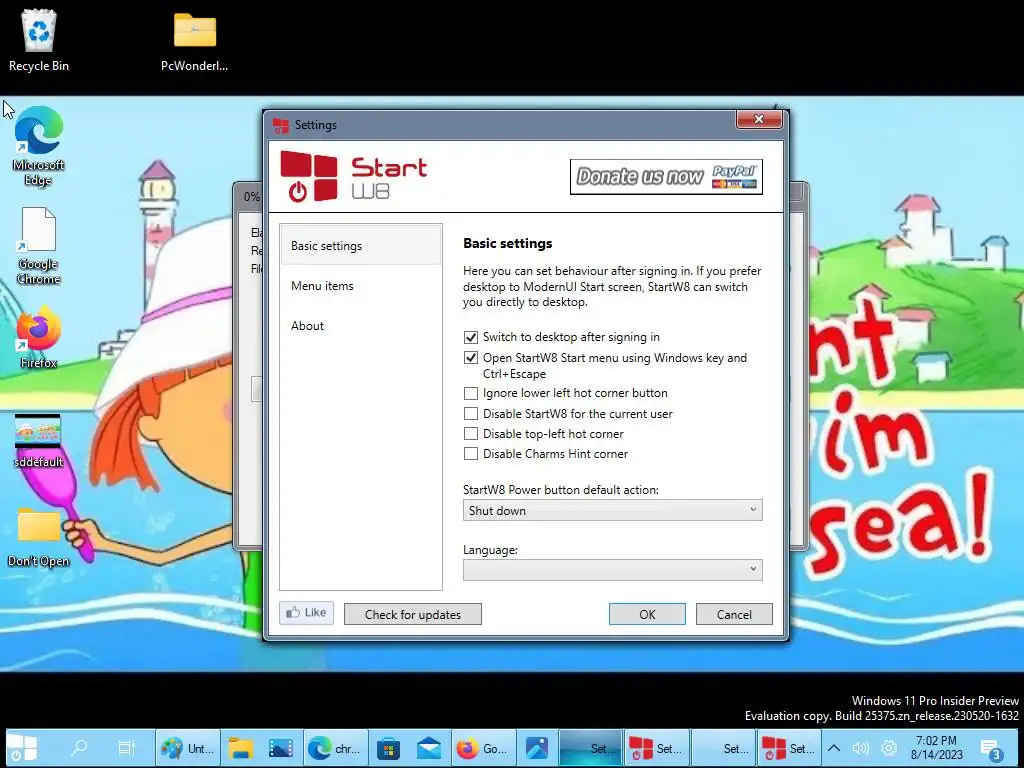Viewport: 1024px width, 768px height.
Task: Open the Mail app from taskbar
Action: (428, 748)
